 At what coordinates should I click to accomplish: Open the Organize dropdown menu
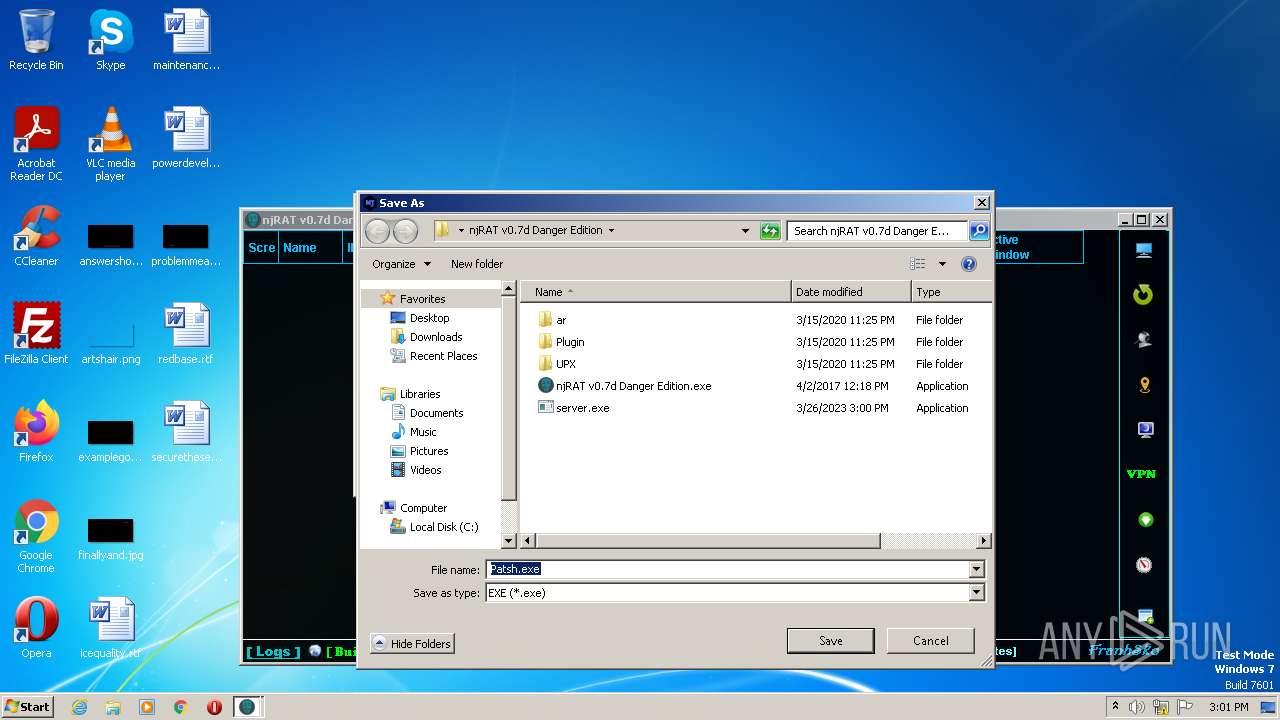tap(401, 264)
